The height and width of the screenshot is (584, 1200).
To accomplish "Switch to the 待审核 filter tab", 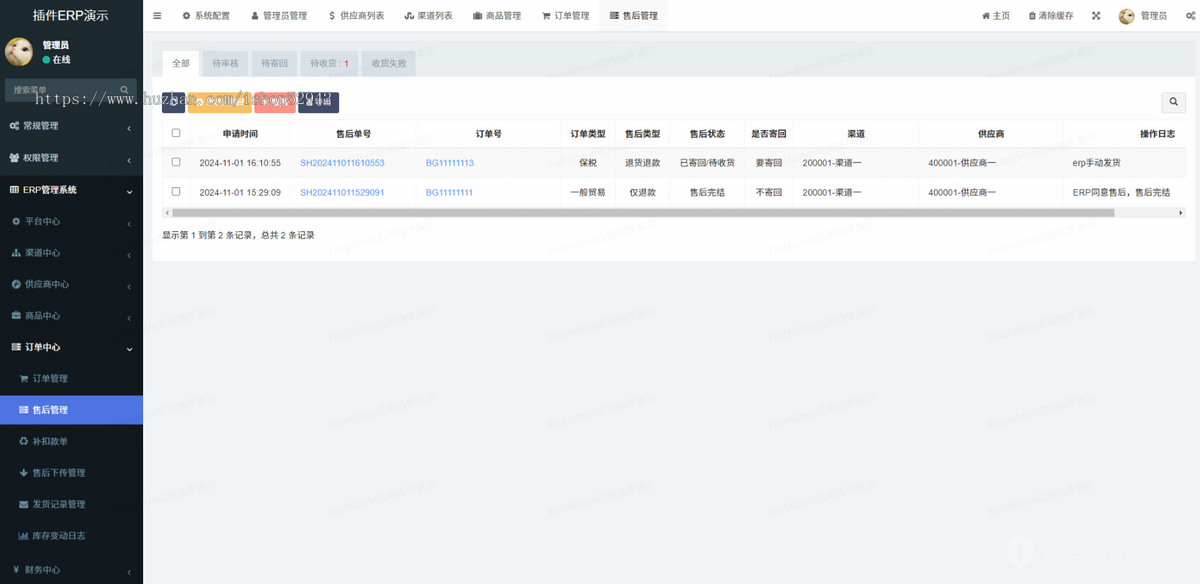I will (x=226, y=63).
